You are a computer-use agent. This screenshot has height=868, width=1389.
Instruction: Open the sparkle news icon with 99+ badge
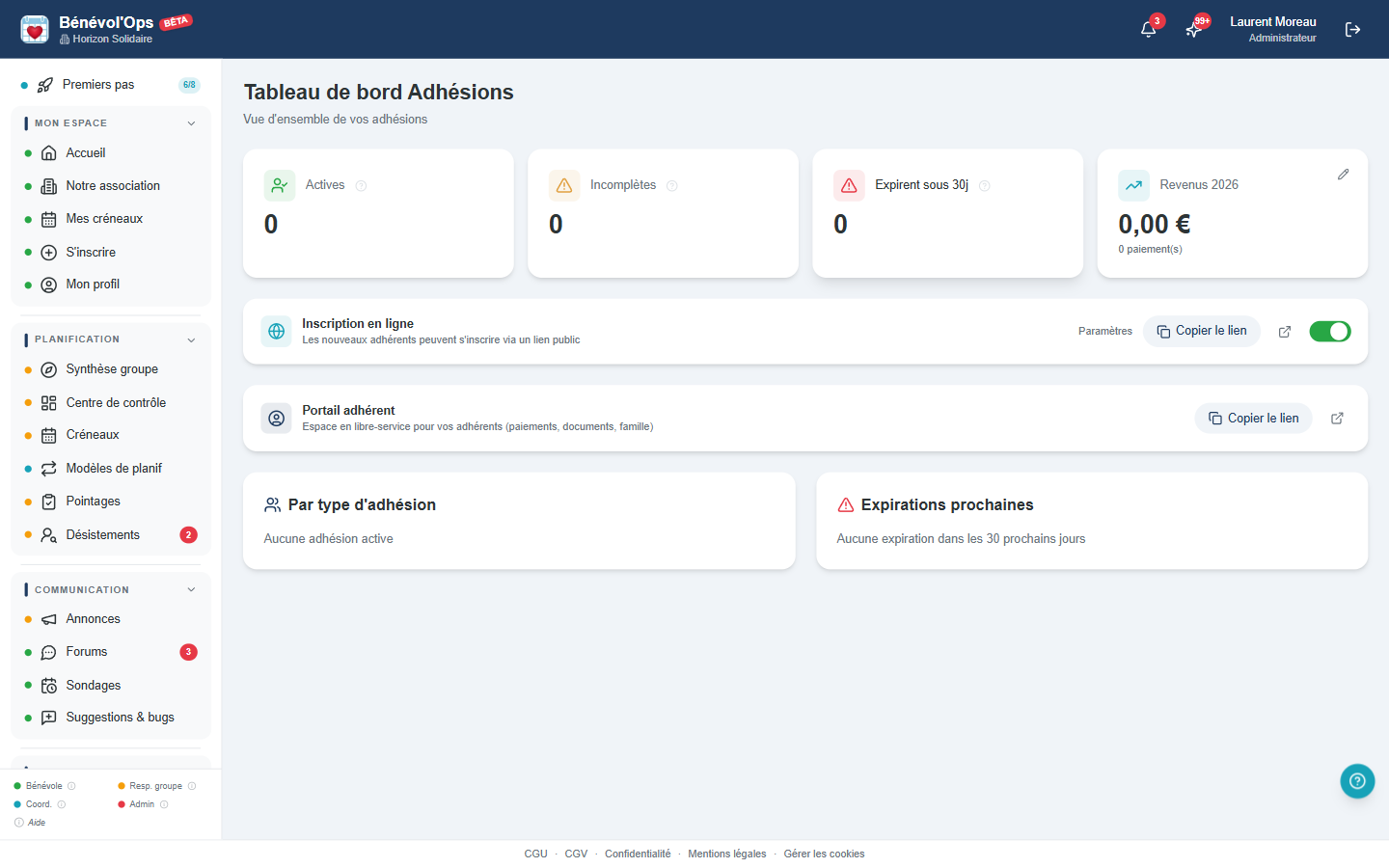point(1193,30)
